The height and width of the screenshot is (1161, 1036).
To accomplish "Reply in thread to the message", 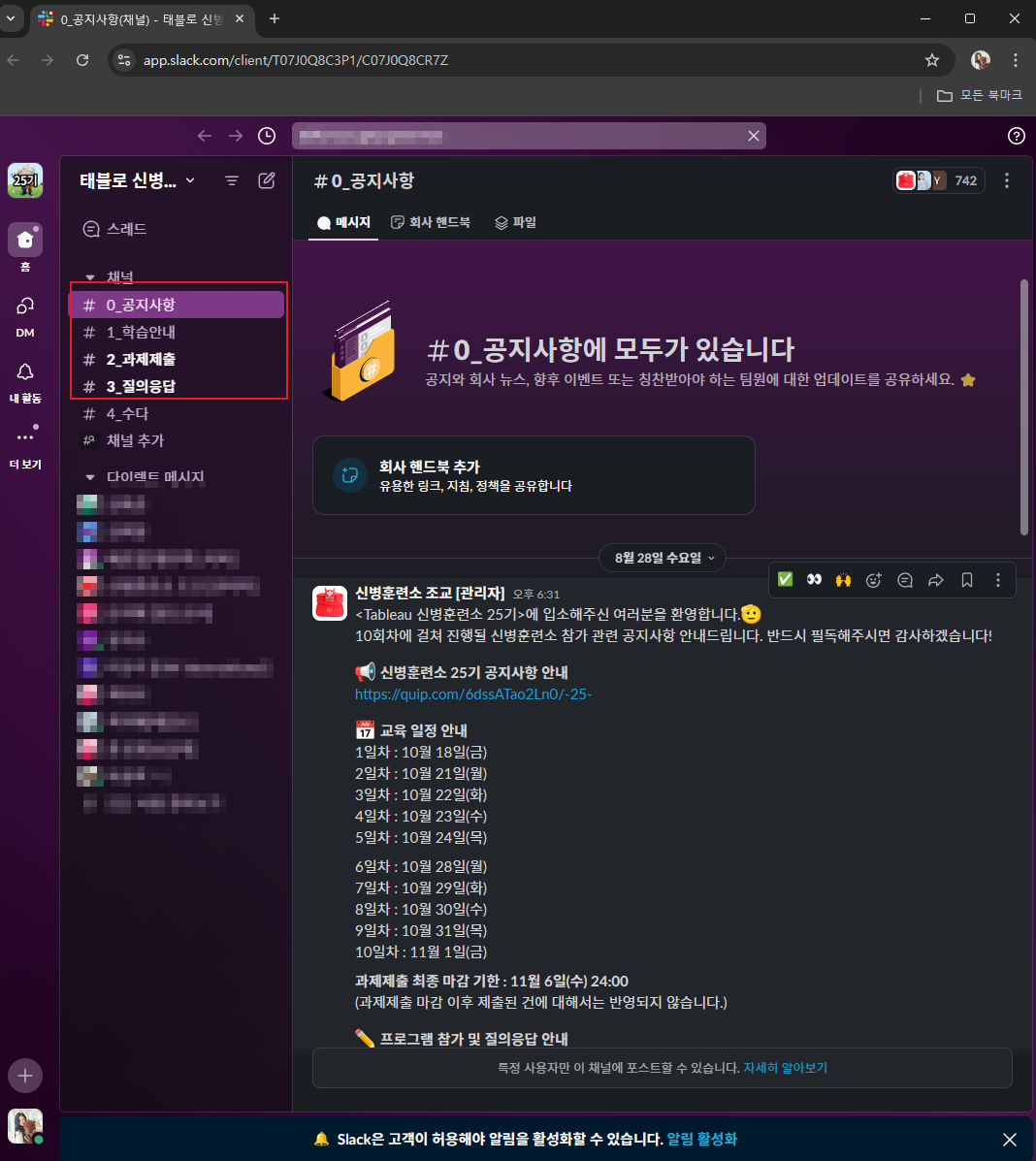I will coord(905,580).
